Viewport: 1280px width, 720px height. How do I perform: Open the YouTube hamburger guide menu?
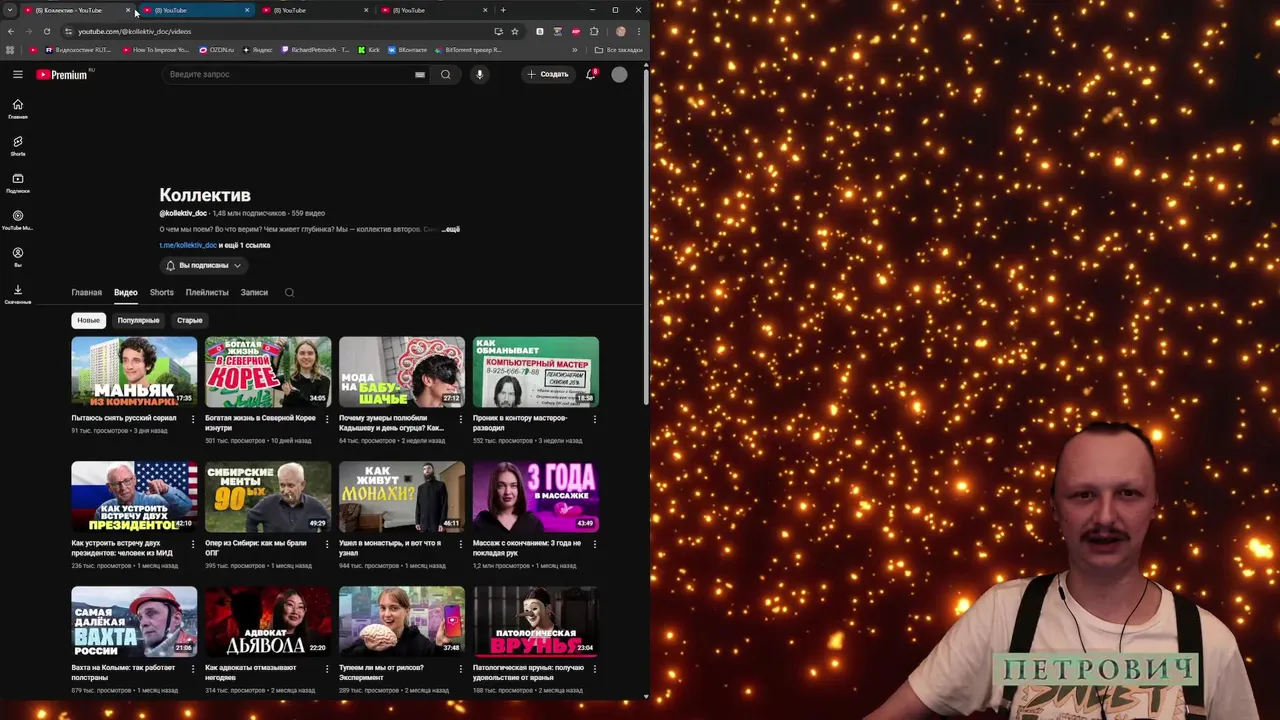tap(18, 74)
